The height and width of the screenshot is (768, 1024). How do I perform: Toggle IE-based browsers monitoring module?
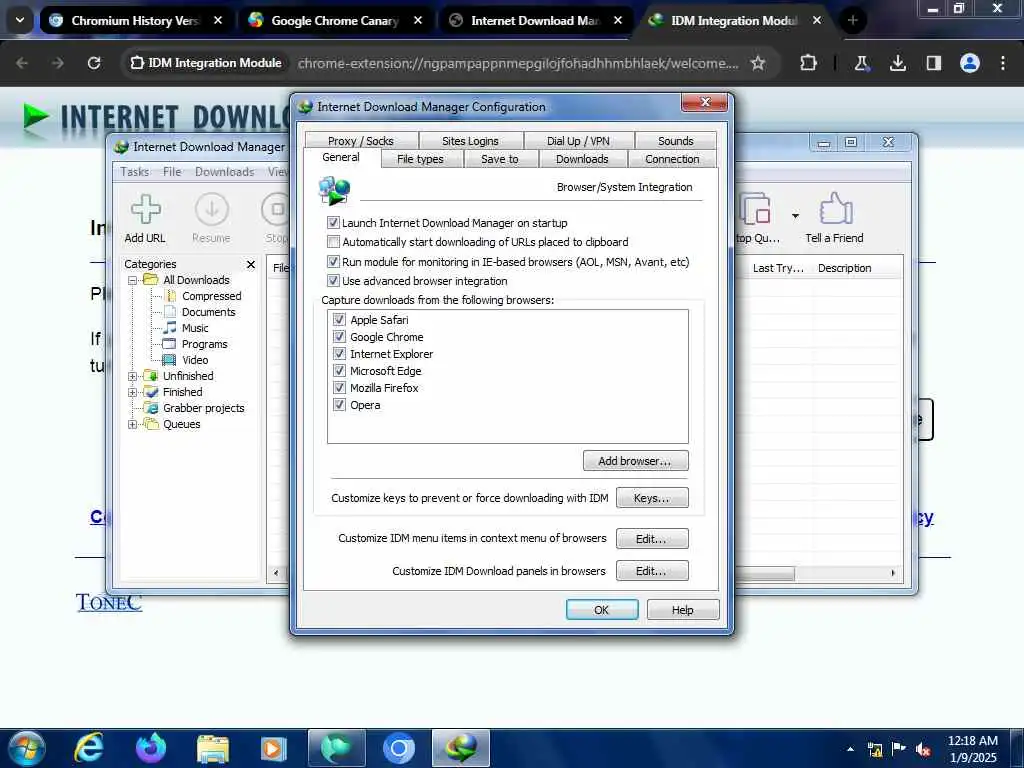click(x=333, y=262)
